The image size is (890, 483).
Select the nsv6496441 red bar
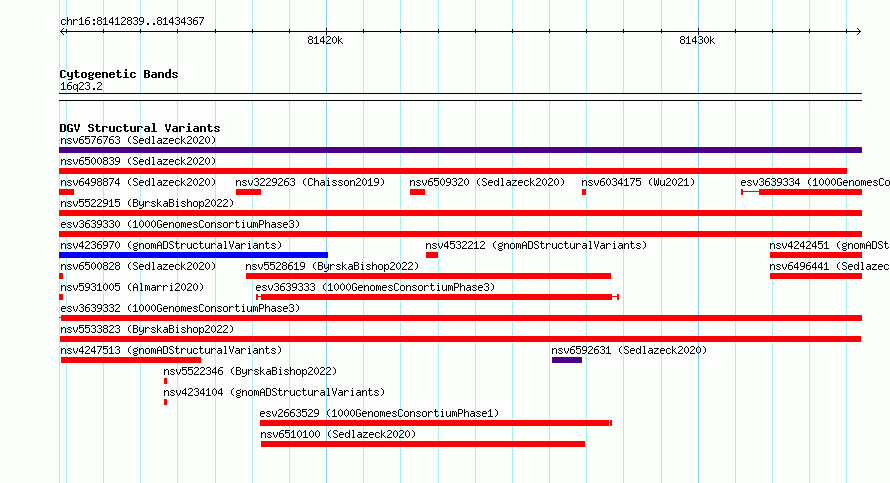click(816, 276)
